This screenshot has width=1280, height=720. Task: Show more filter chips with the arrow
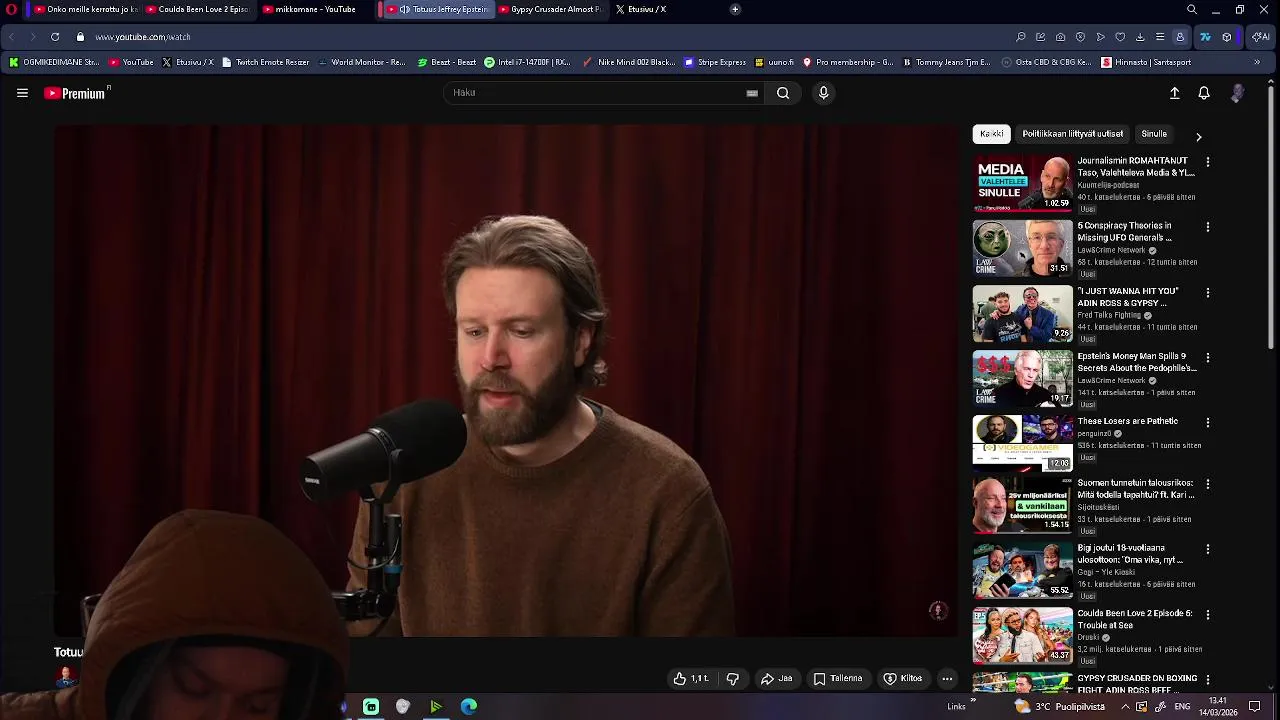pos(1198,136)
